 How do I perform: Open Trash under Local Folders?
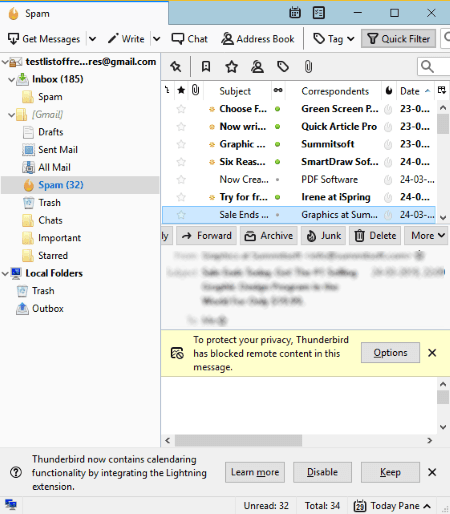tap(43, 291)
